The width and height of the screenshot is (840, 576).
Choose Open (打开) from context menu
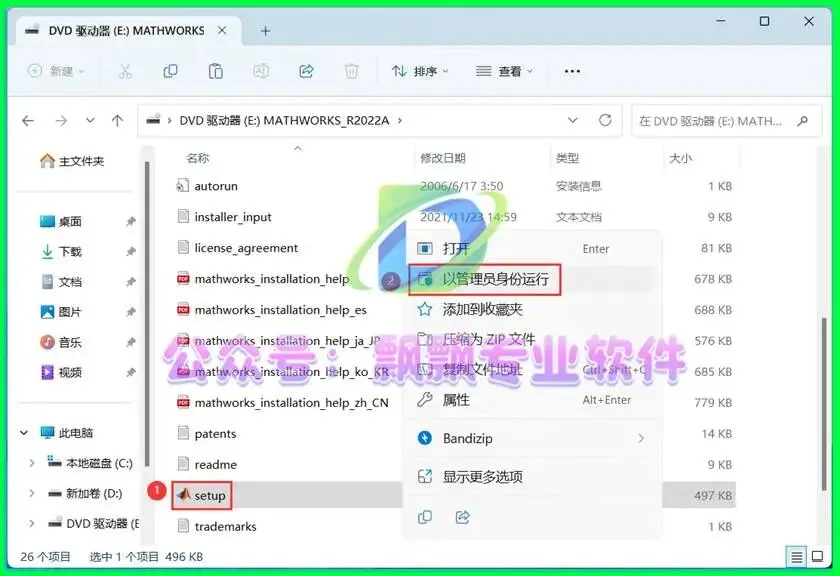pyautogui.click(x=534, y=249)
